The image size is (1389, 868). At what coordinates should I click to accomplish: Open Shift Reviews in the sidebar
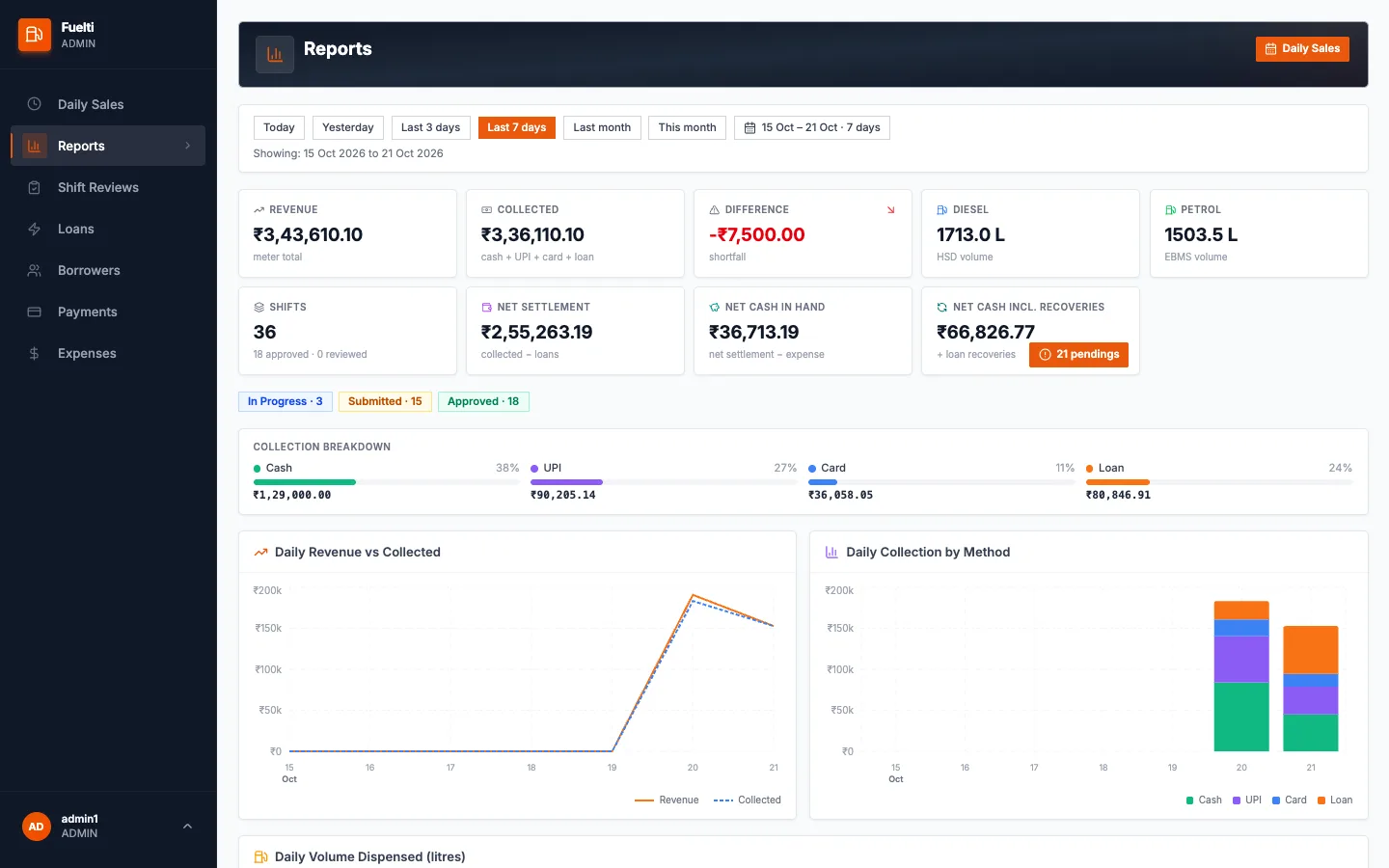tap(108, 187)
